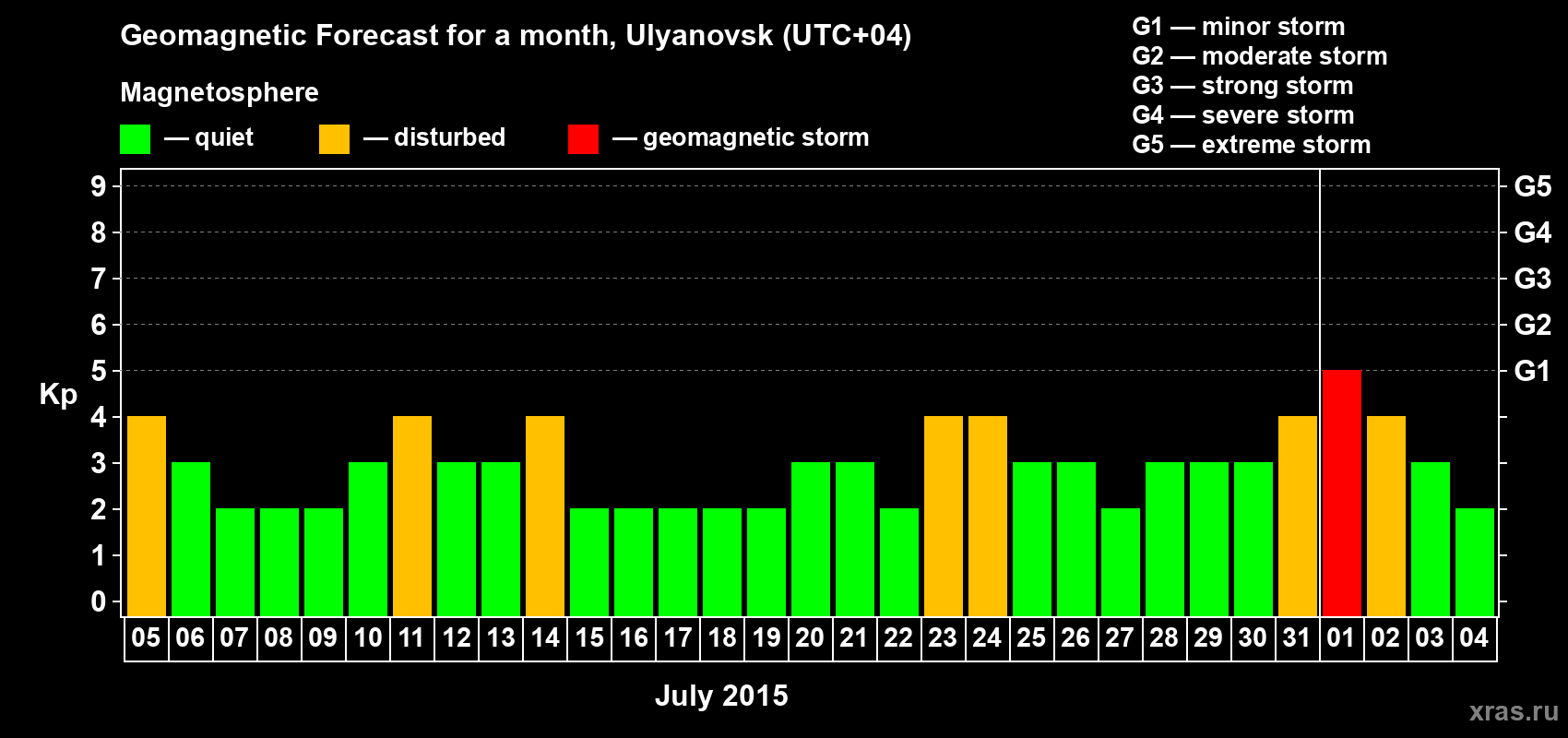Click date label 27 on the axis
Screen dimensions: 1568x738
click(x=1120, y=638)
